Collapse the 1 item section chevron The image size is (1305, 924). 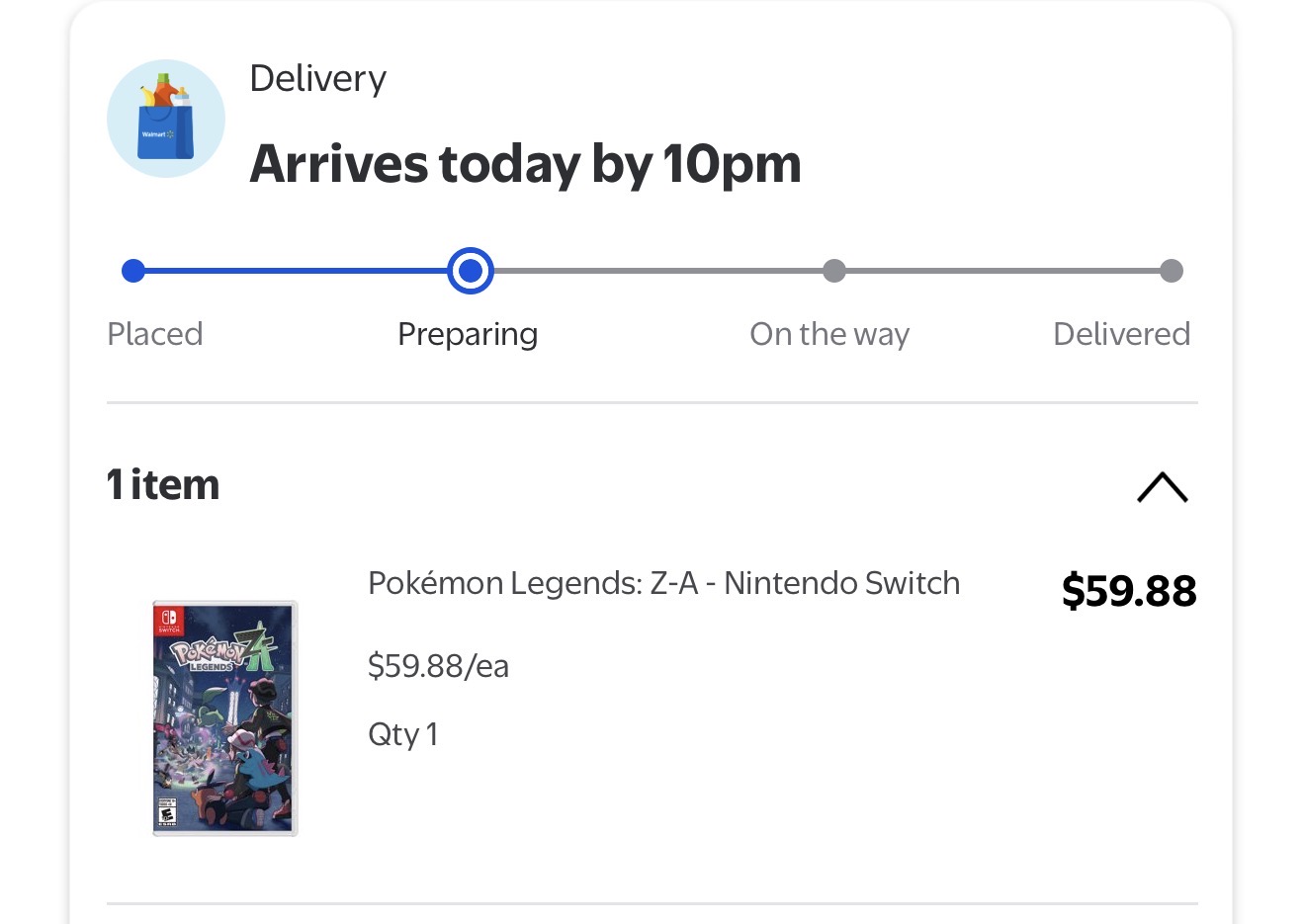1163,487
